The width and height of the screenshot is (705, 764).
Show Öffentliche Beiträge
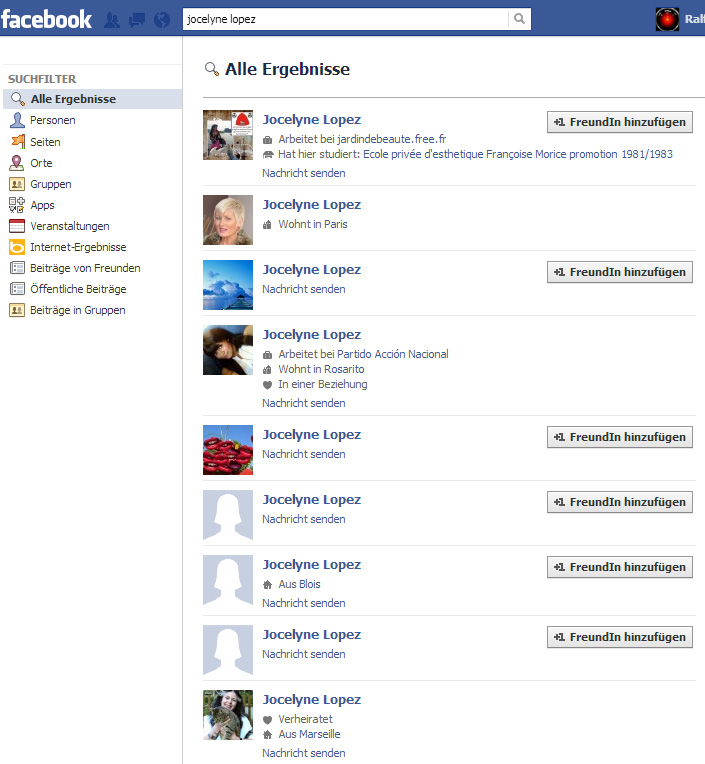point(78,289)
